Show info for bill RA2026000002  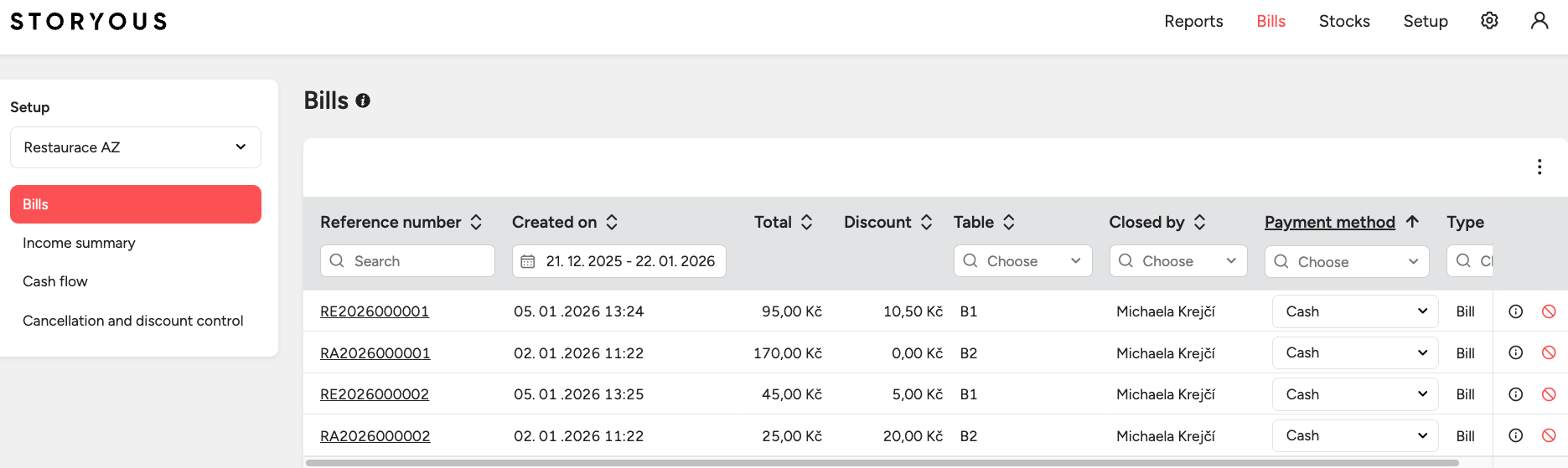pos(1516,435)
